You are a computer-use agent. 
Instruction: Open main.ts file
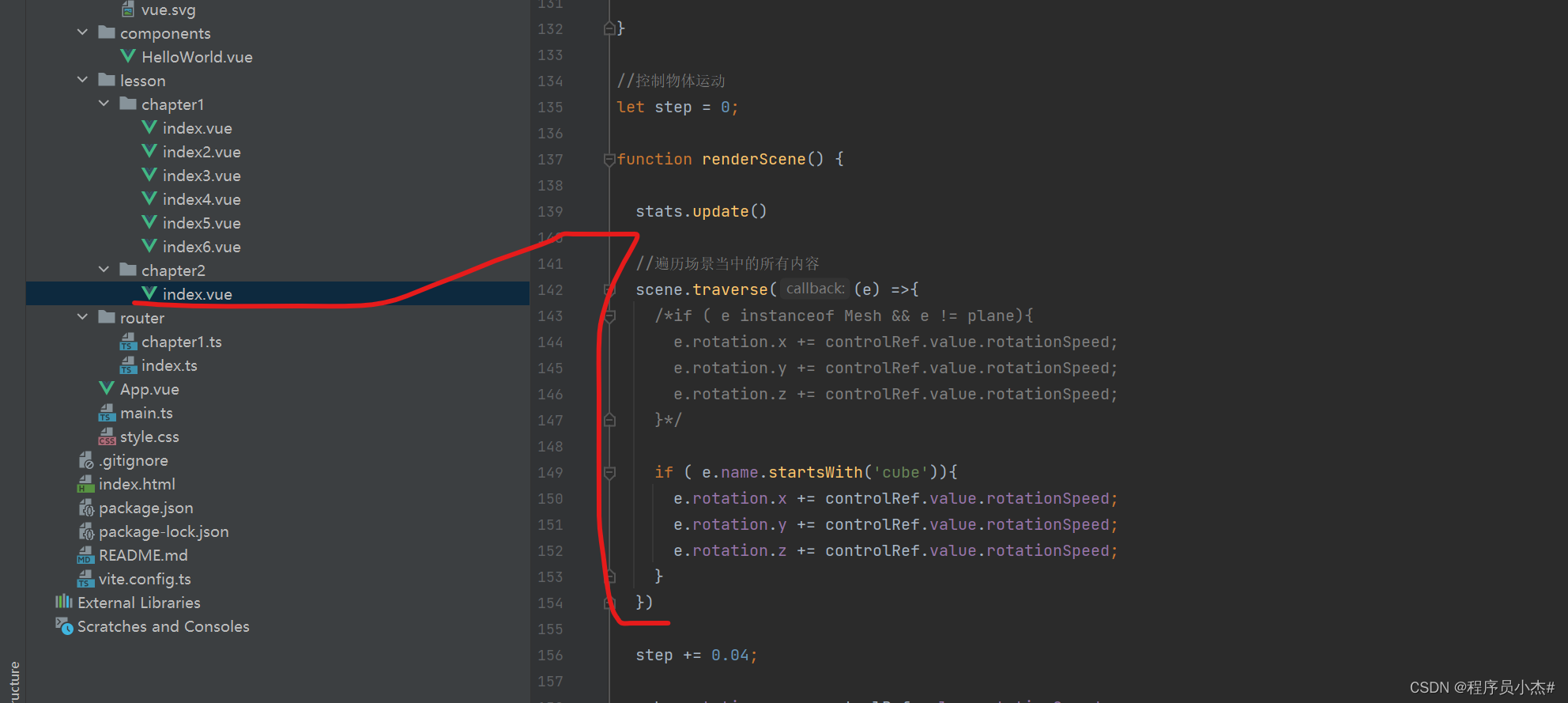point(146,413)
